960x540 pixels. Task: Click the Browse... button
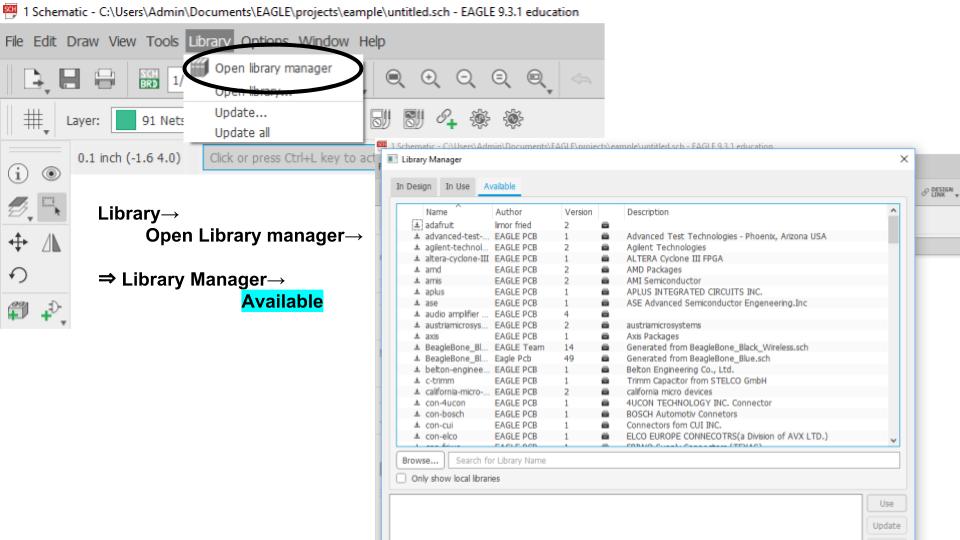click(x=420, y=460)
